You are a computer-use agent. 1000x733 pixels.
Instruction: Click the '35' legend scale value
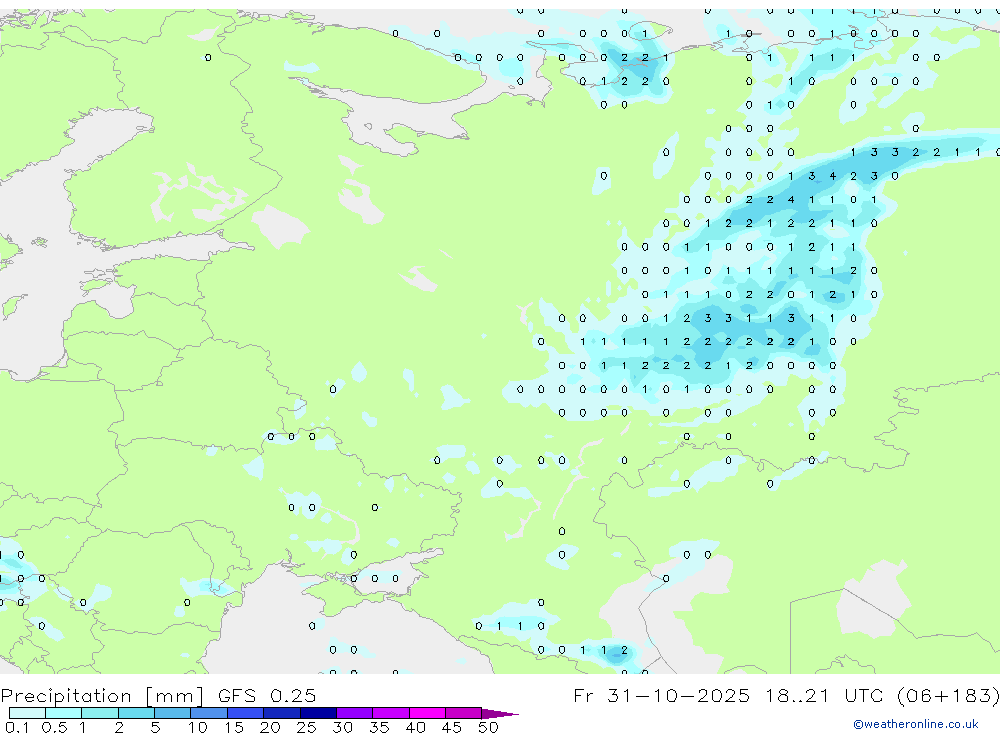point(379,727)
